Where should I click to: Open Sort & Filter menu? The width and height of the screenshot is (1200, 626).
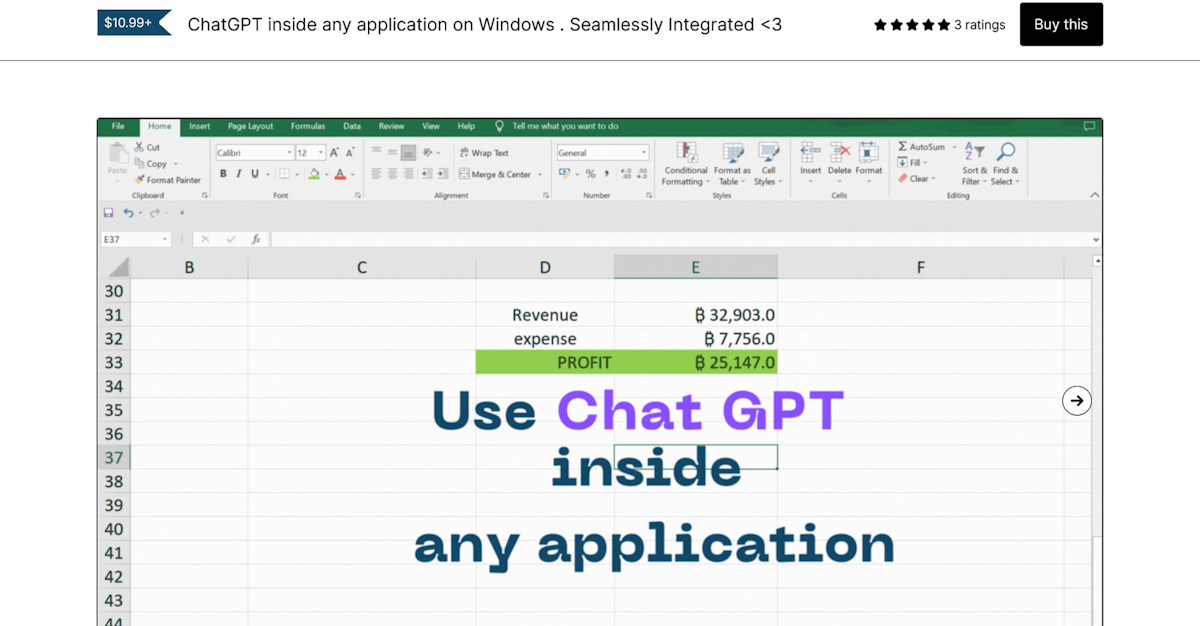pyautogui.click(x=975, y=163)
